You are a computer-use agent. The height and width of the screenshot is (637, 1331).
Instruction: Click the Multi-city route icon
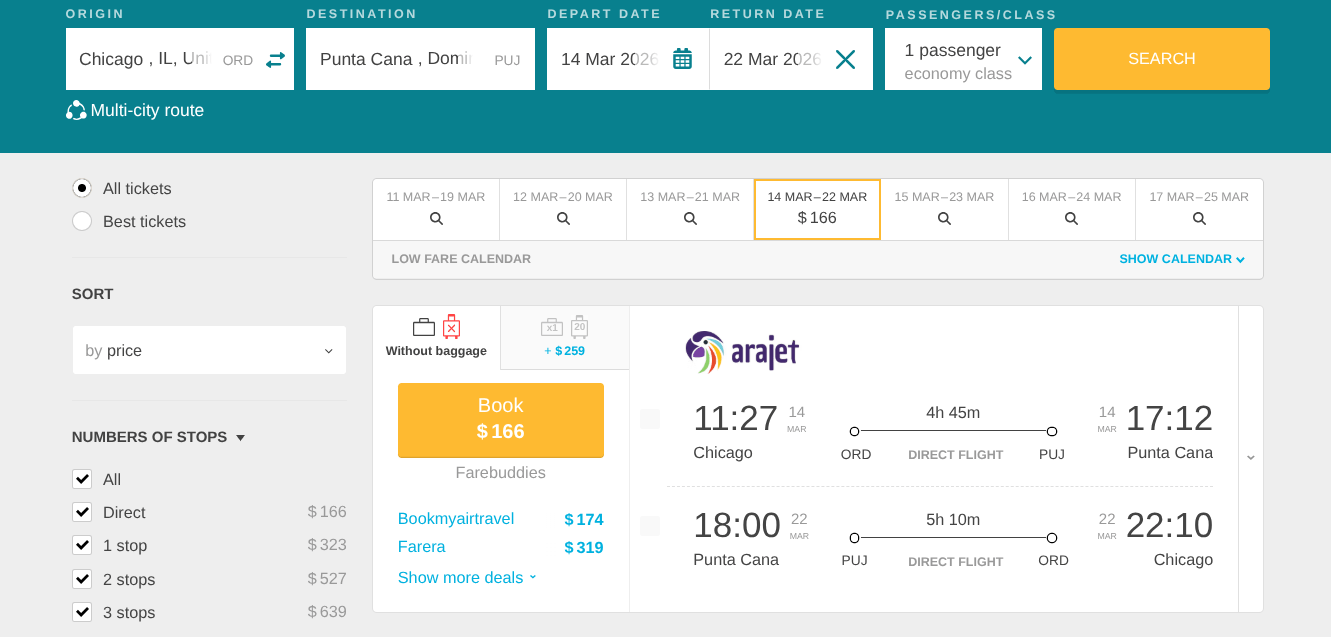[76, 111]
